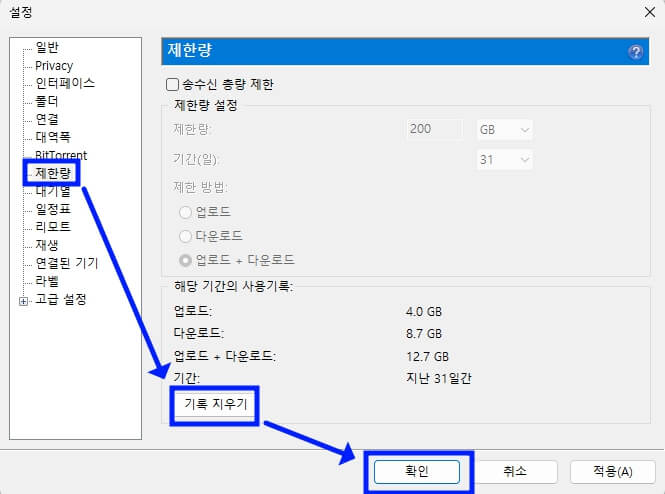Open the 기간(일) 31 dropdown
Image resolution: width=665 pixels, height=494 pixels.
point(505,160)
